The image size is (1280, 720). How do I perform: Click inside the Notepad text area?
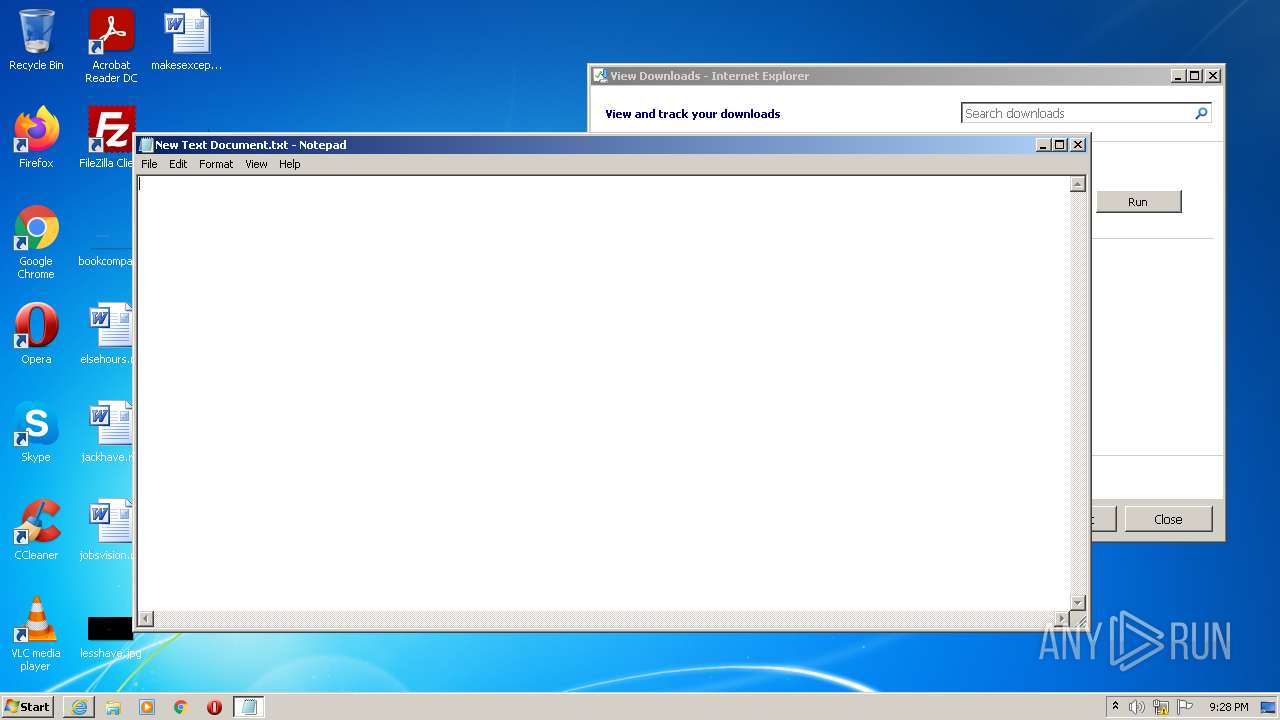pyautogui.click(x=604, y=393)
